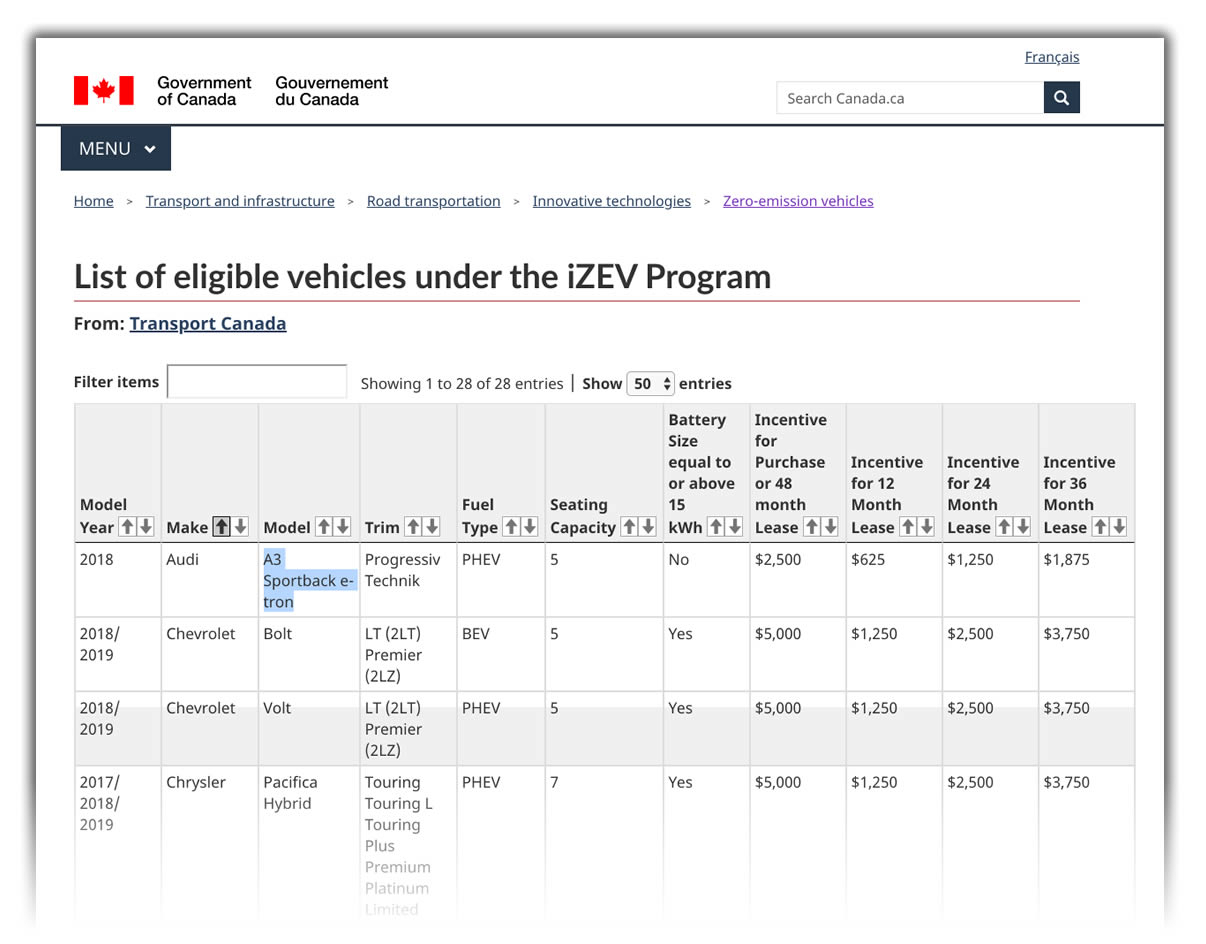
Task: Sort 12 Month Lease incentive ascending
Action: pyautogui.click(x=908, y=527)
